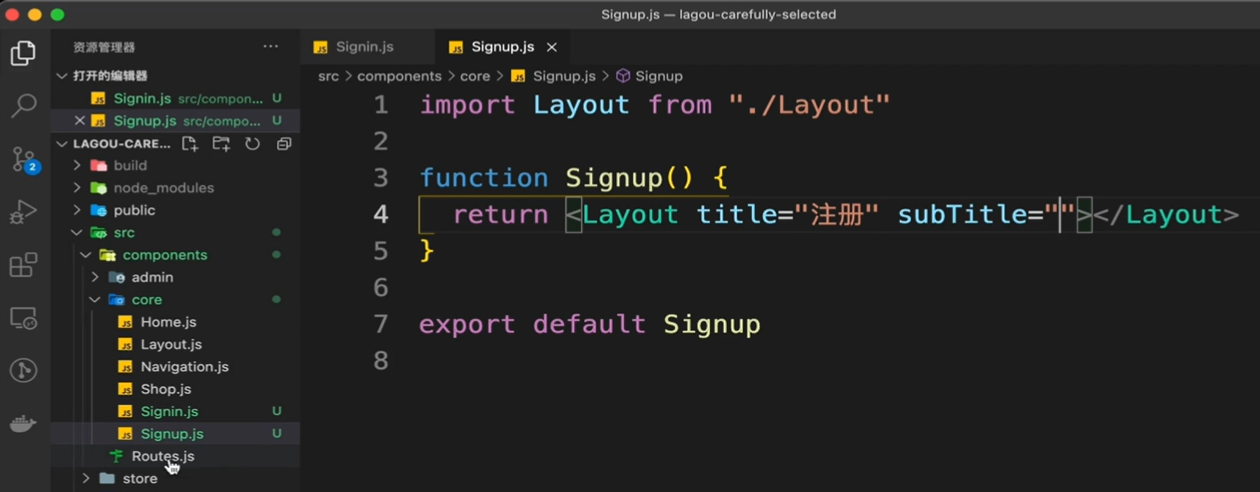Click the src breadcrumb segment
Image resolution: width=1260 pixels, height=492 pixels.
pyautogui.click(x=328, y=76)
